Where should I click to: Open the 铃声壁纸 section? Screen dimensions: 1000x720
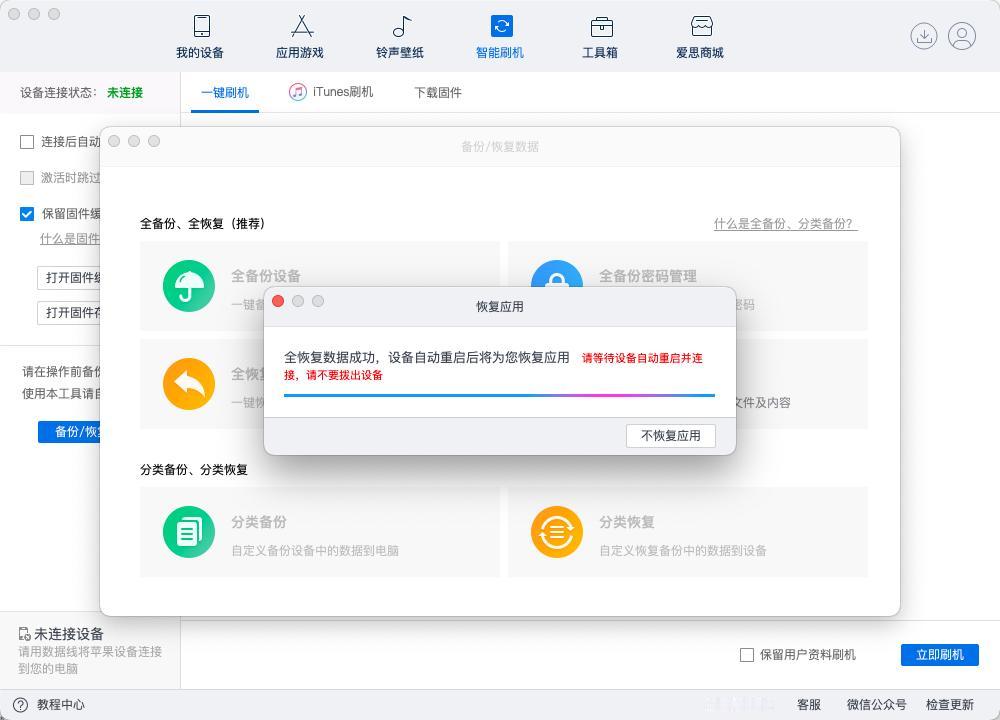tap(400, 38)
